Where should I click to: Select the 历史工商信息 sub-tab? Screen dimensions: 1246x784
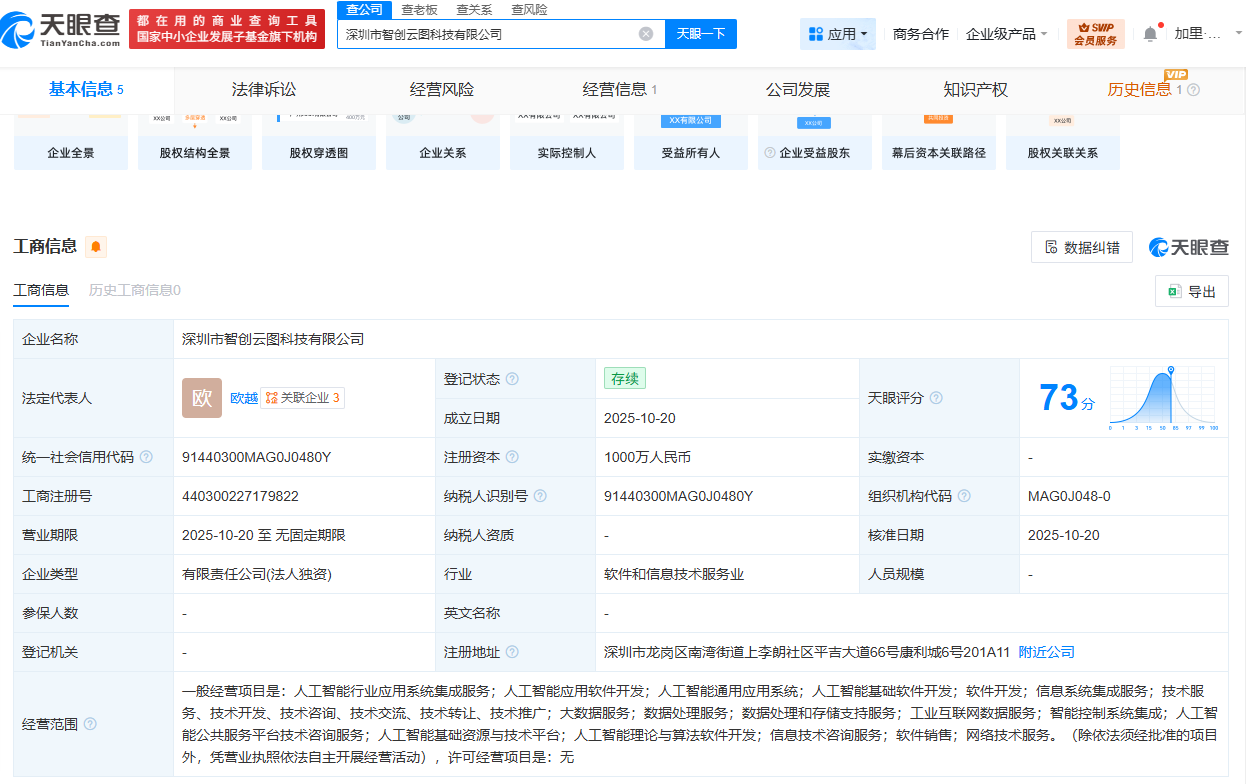[134, 290]
